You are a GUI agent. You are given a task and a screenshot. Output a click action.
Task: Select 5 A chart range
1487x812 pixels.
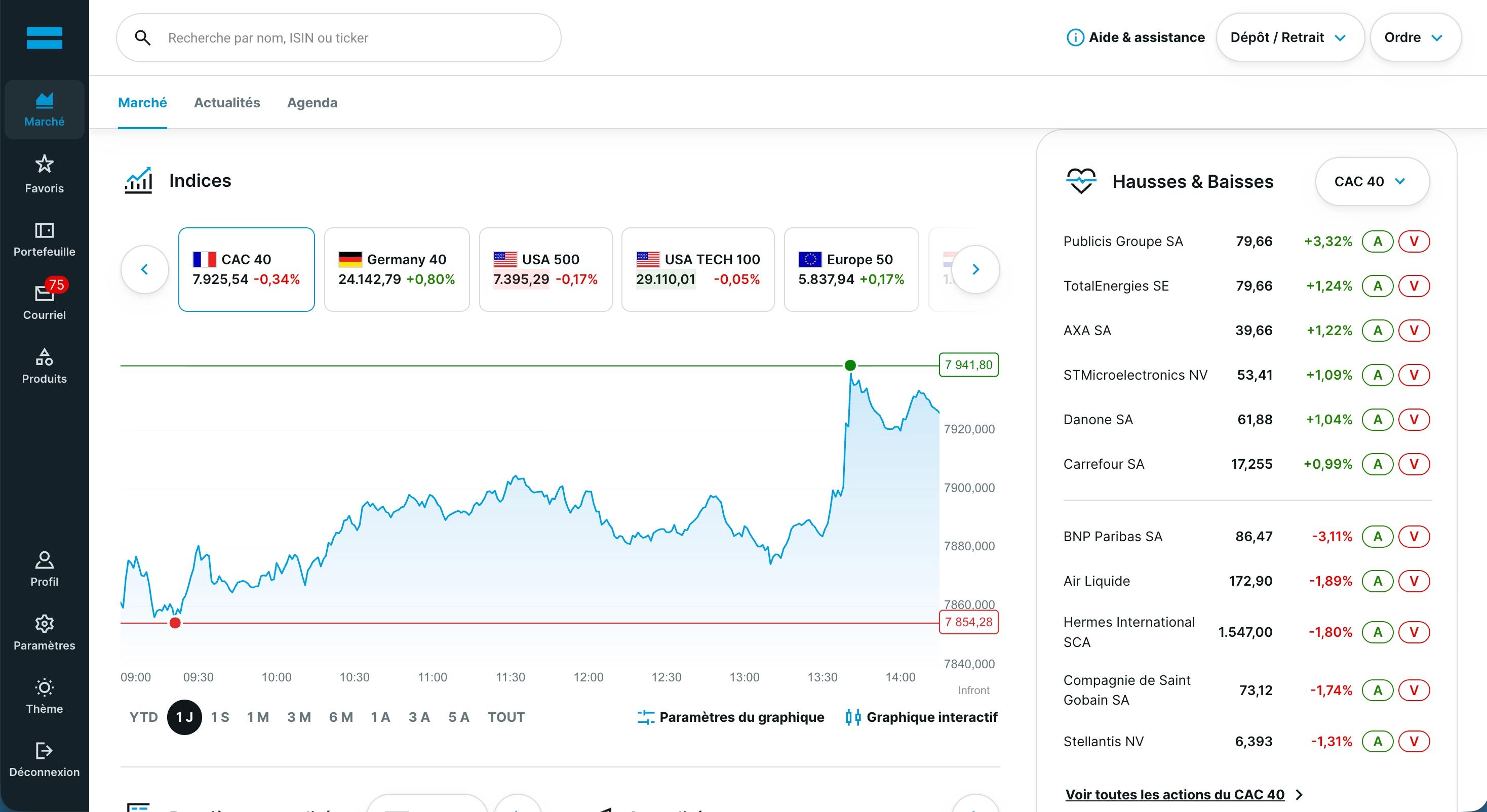[x=459, y=717]
